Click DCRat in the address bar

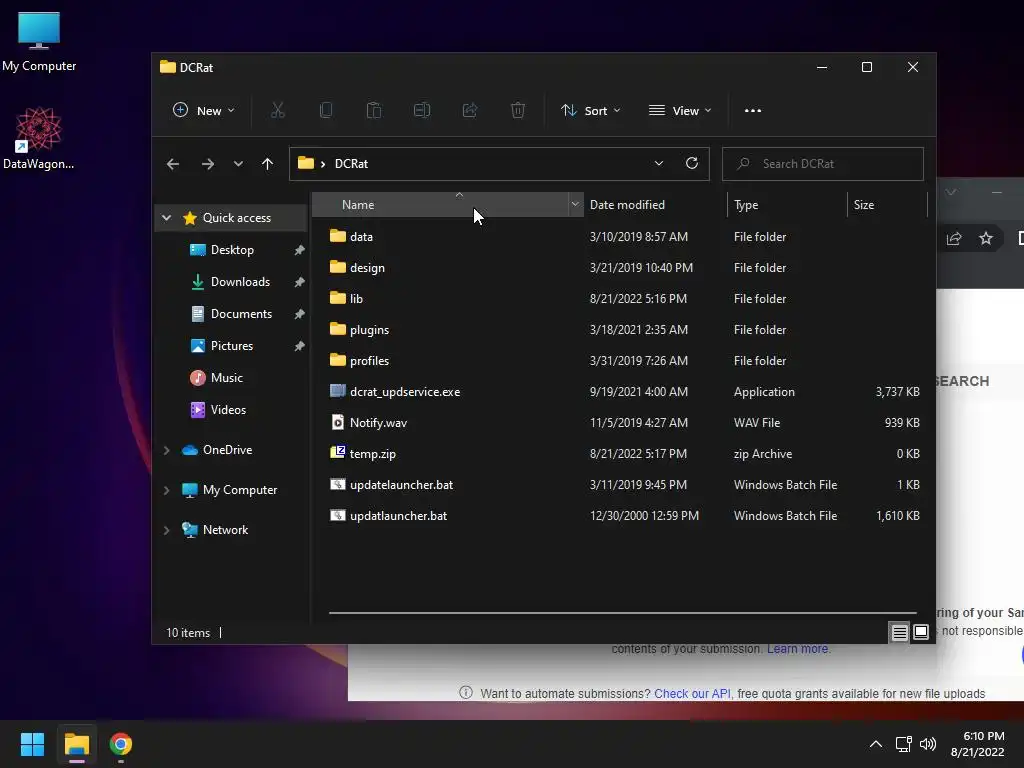point(351,164)
